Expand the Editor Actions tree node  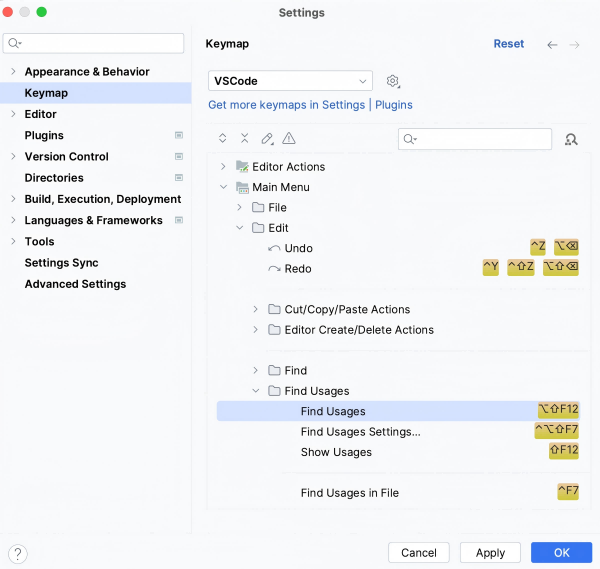pos(223,167)
